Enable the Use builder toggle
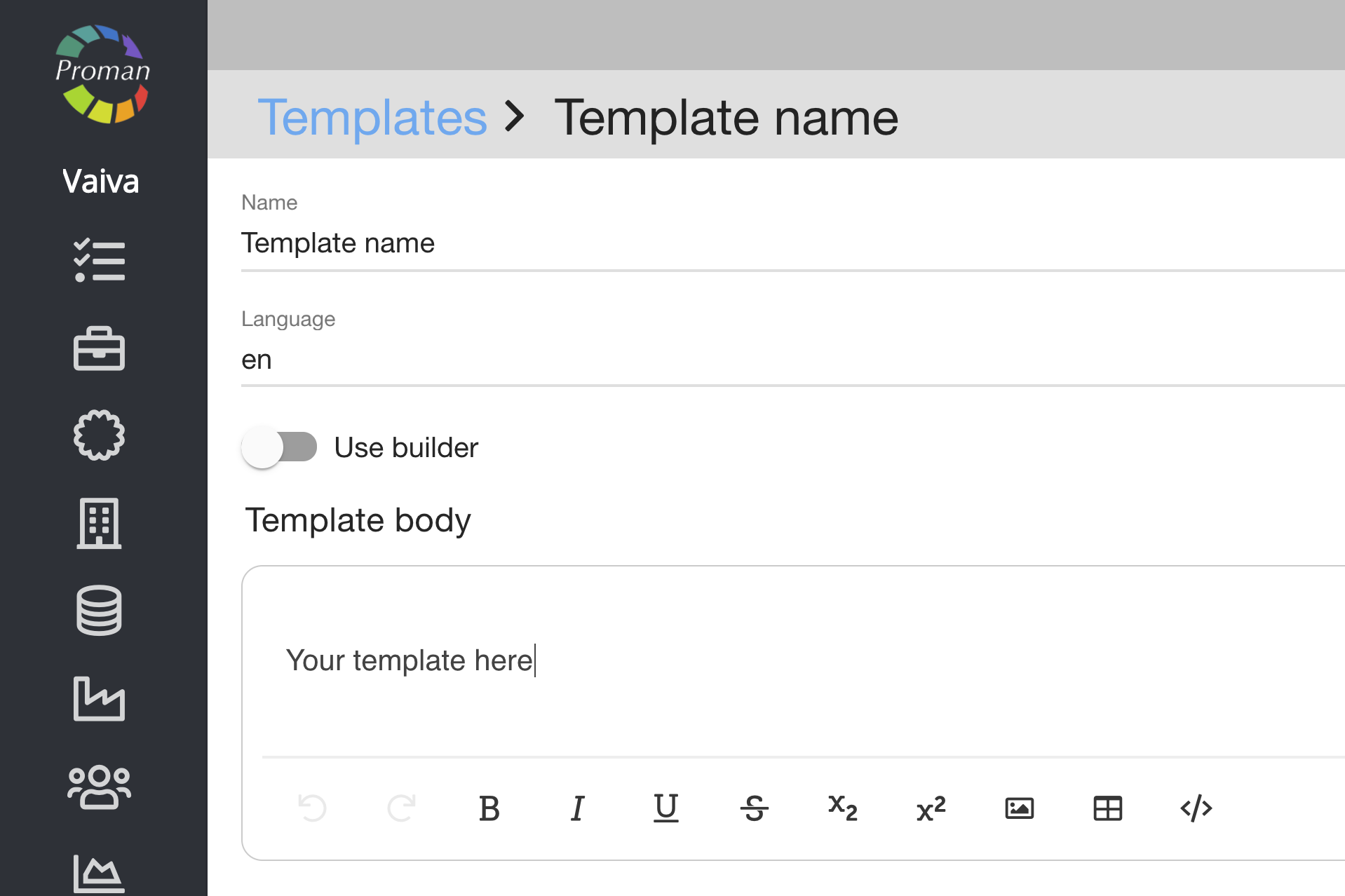 [279, 447]
